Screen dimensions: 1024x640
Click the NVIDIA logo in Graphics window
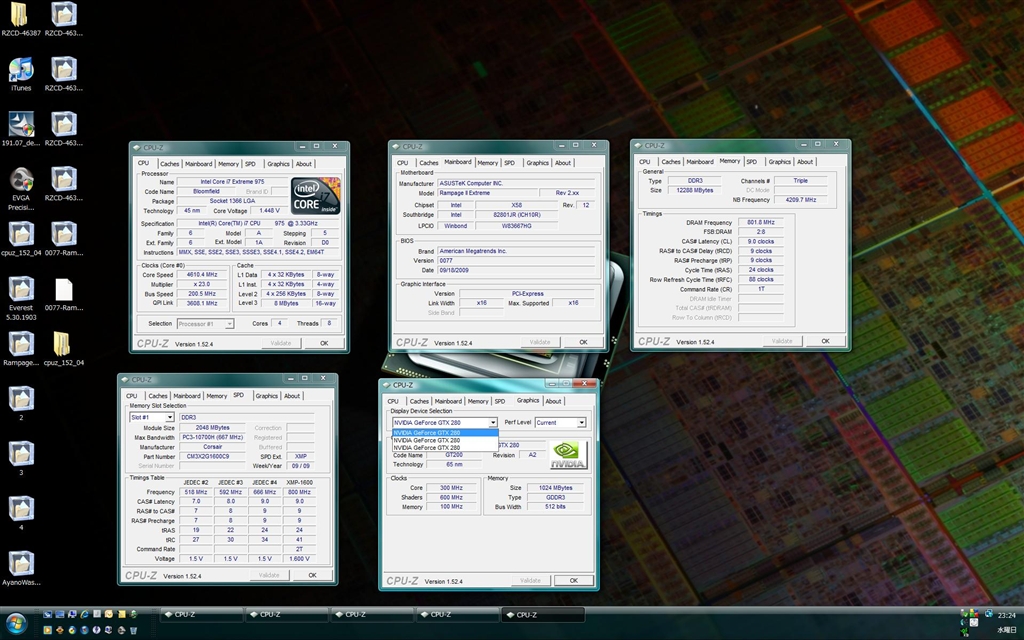[568, 455]
